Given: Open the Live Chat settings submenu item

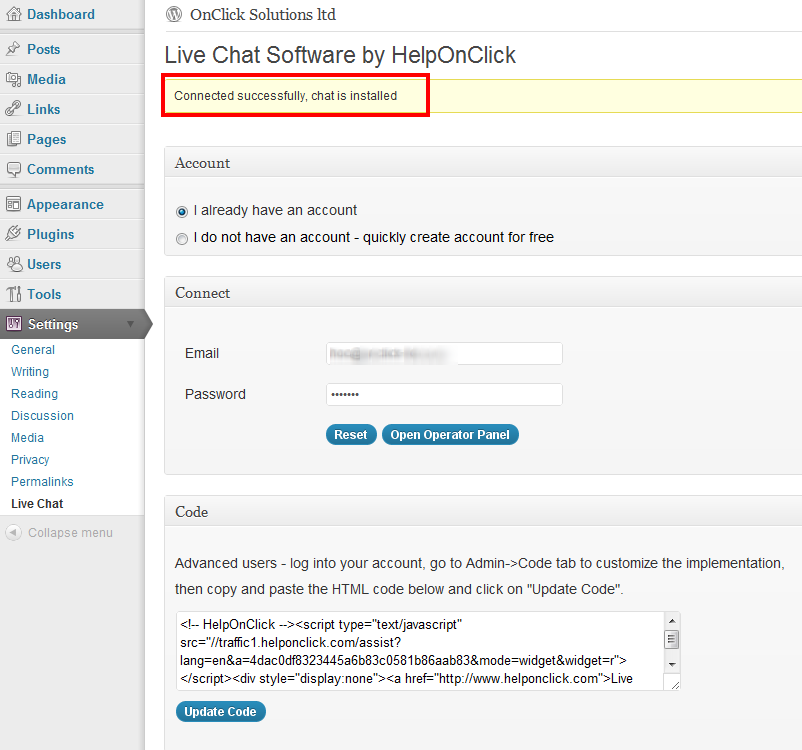Looking at the screenshot, I should [x=37, y=503].
